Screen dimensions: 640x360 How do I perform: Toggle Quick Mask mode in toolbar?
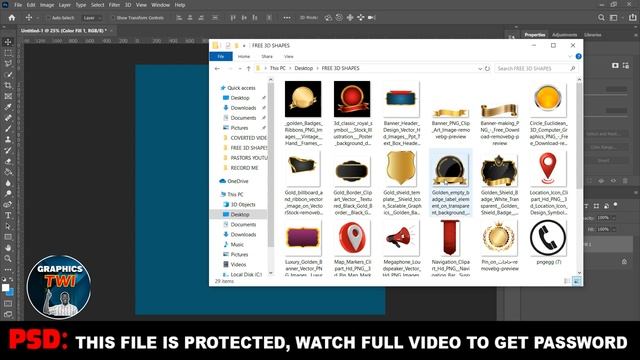8,304
